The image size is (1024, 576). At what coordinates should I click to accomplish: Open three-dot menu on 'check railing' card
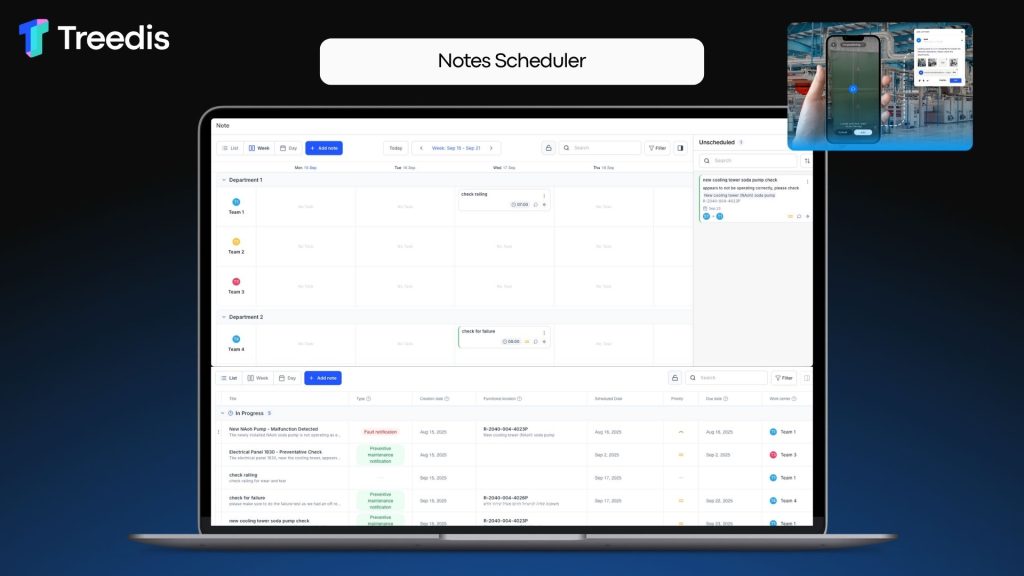pos(544,195)
